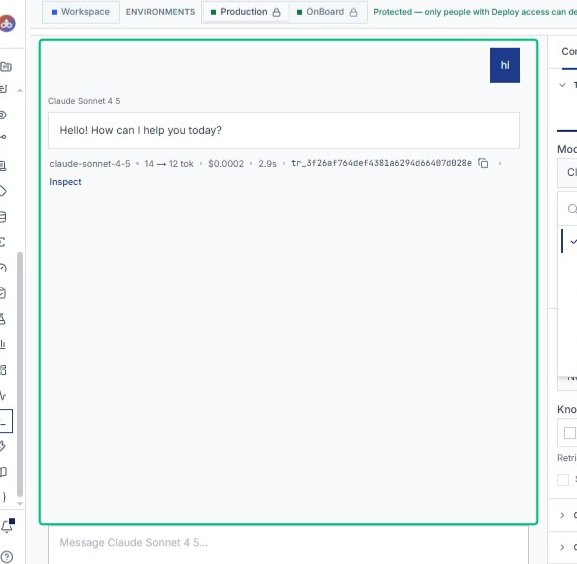Viewport: 577px width, 564px height.
Task: Click the sidebar scroll up arrow
Action: [20, 90]
